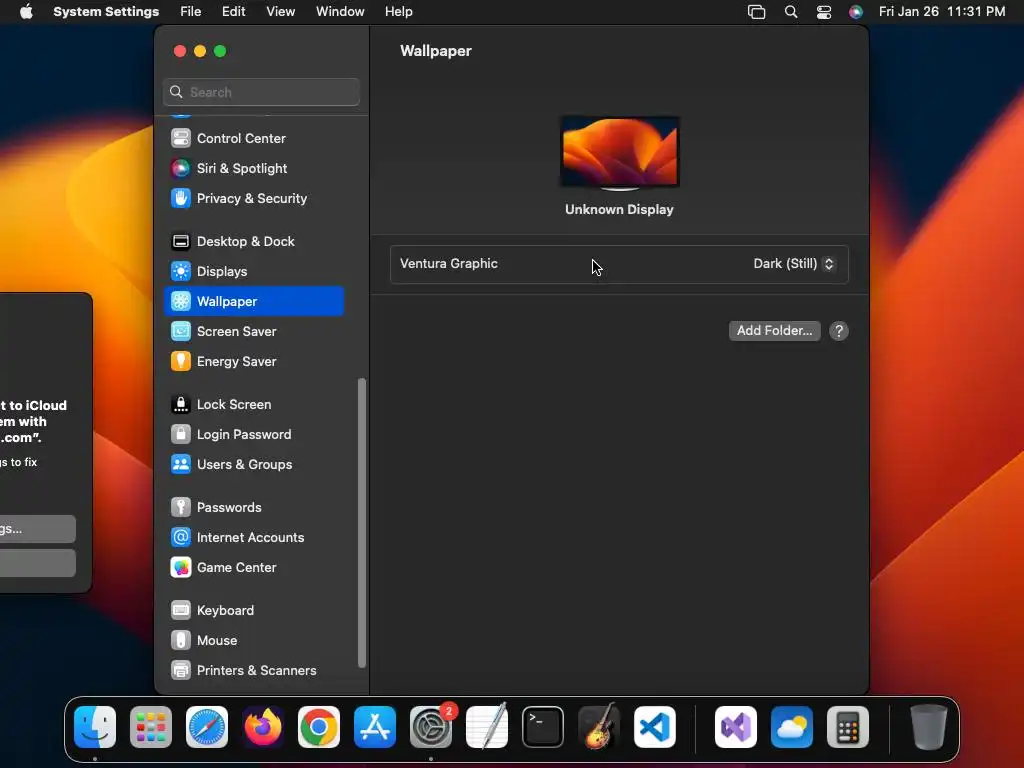Open the Apple menu
The width and height of the screenshot is (1024, 768).
(x=26, y=12)
